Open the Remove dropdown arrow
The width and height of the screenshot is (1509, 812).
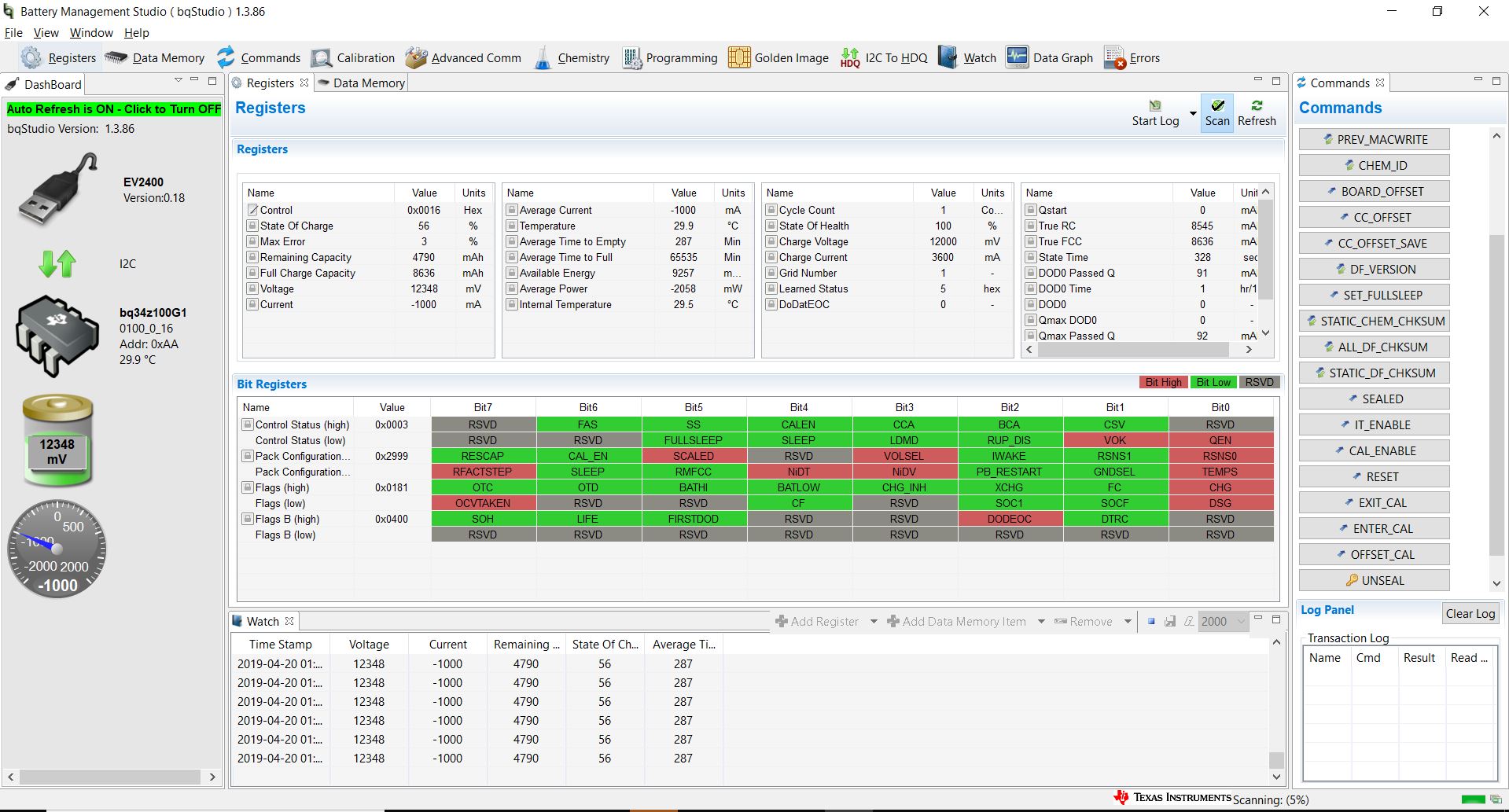click(x=1128, y=621)
